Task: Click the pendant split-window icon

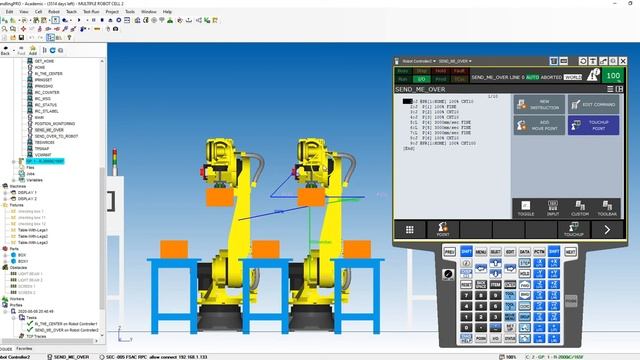Action: point(619,89)
